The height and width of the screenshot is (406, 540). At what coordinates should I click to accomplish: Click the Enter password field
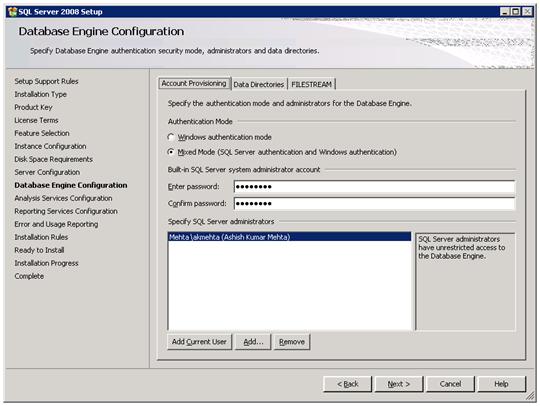(x=375, y=187)
